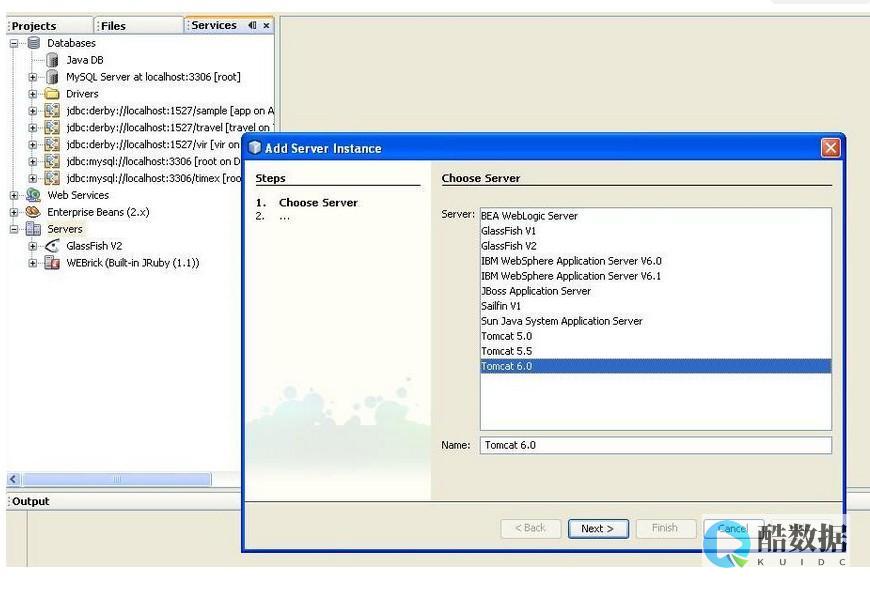Click the Databases node icon
The width and height of the screenshot is (870, 590).
34,43
